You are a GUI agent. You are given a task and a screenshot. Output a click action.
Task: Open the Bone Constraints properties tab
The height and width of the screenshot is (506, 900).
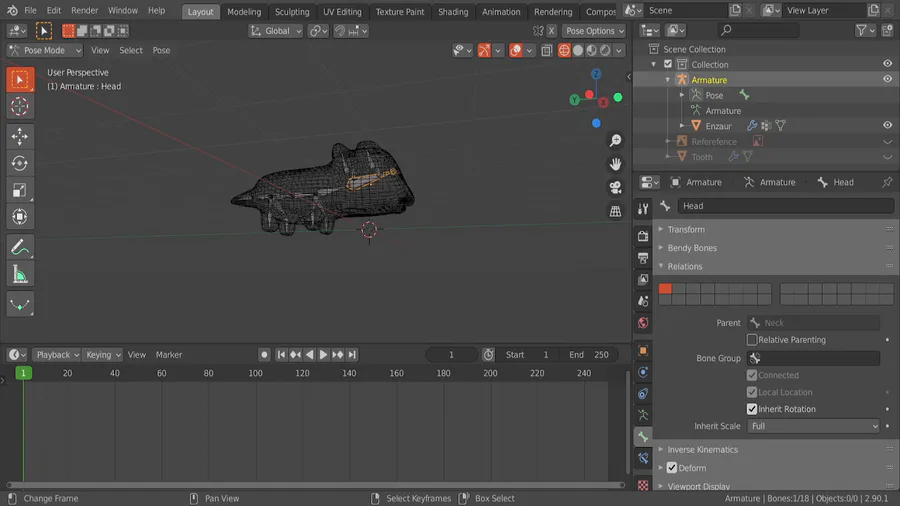643,458
